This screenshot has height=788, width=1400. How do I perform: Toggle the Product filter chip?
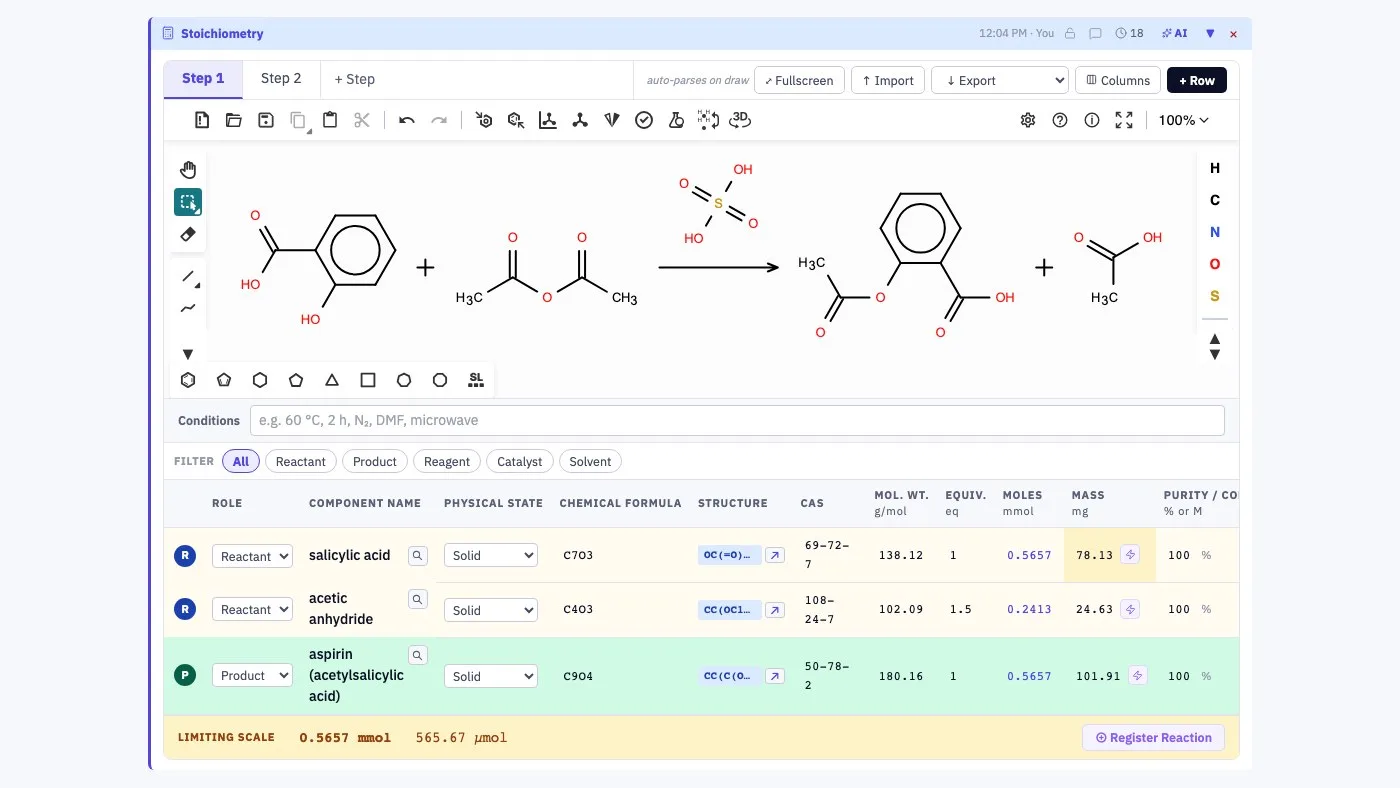tap(375, 461)
